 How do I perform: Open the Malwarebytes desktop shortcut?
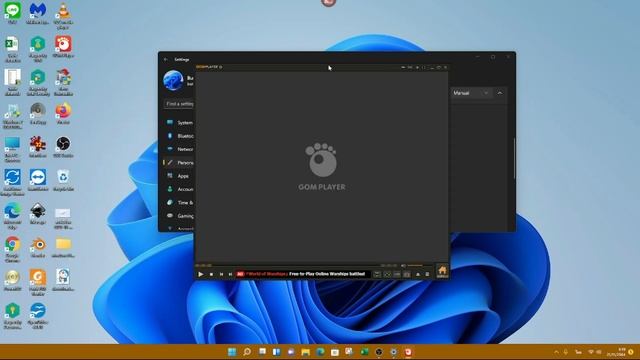(x=38, y=13)
